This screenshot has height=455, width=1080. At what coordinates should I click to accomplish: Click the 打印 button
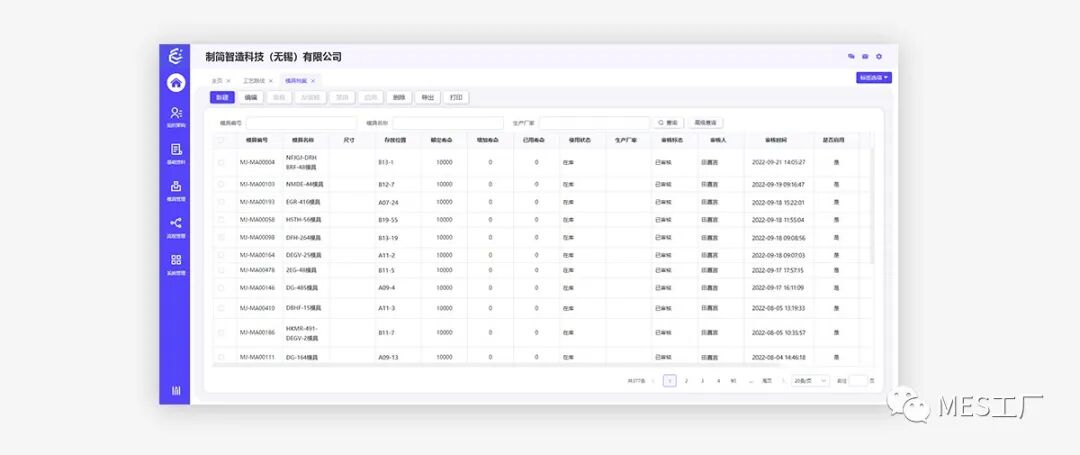coord(456,98)
